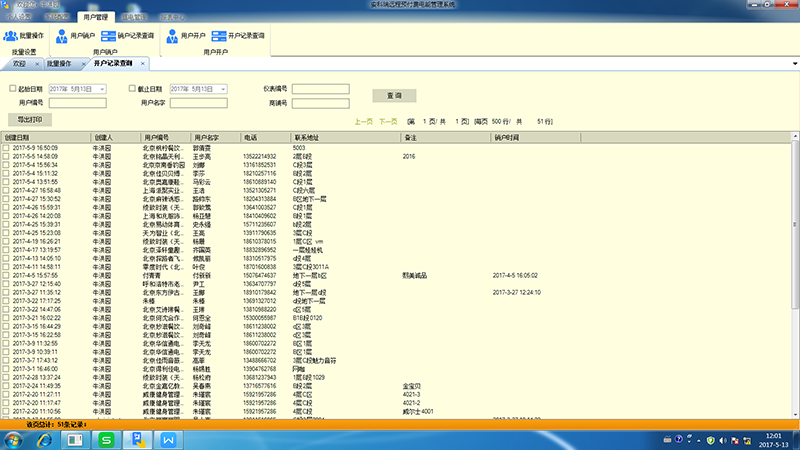The height and width of the screenshot is (450, 800).
Task: Open the taskbar app next to Internet Explorer
Action: 75,440
